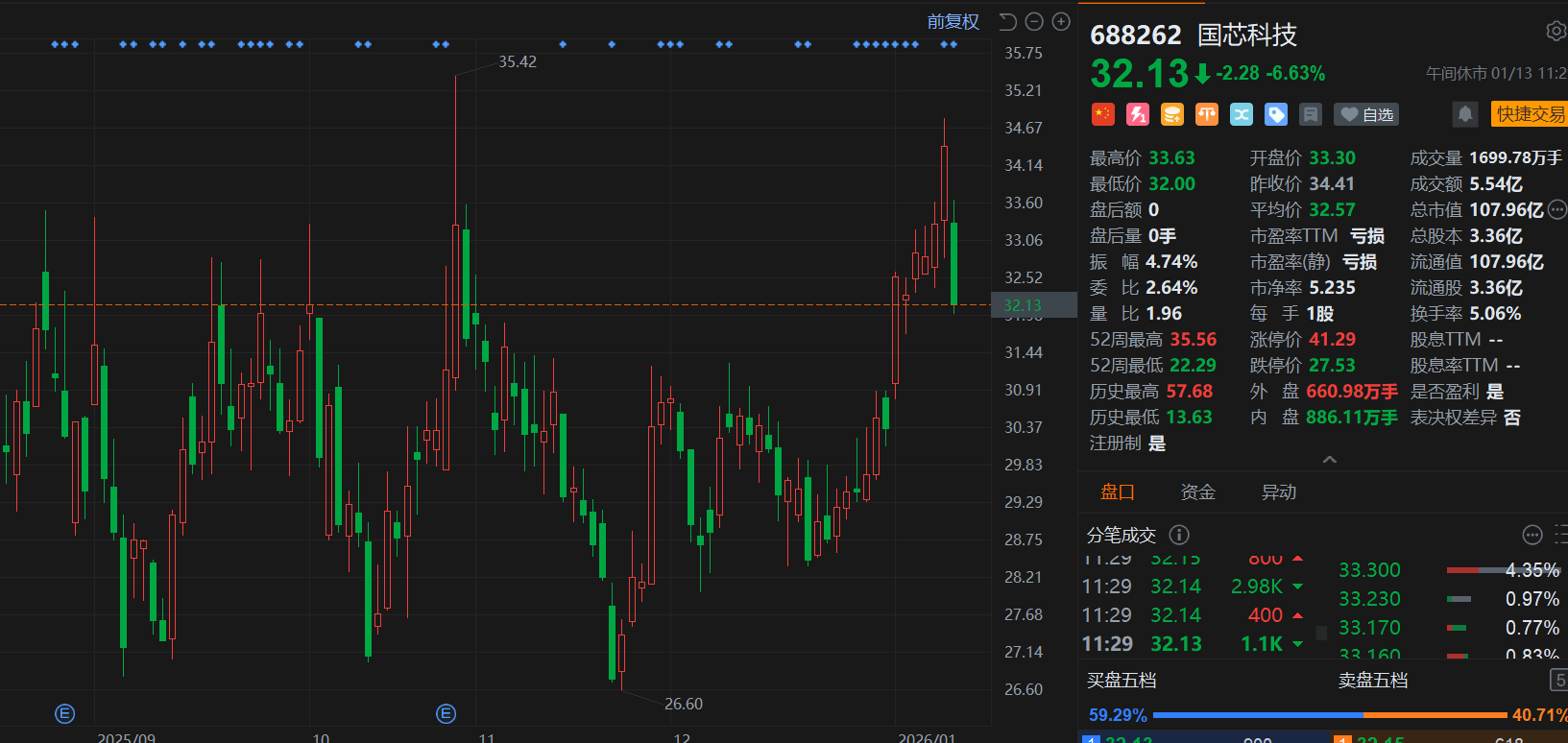Switch to the 异动 tab
Viewport: 1568px width, 743px height.
click(x=1278, y=492)
